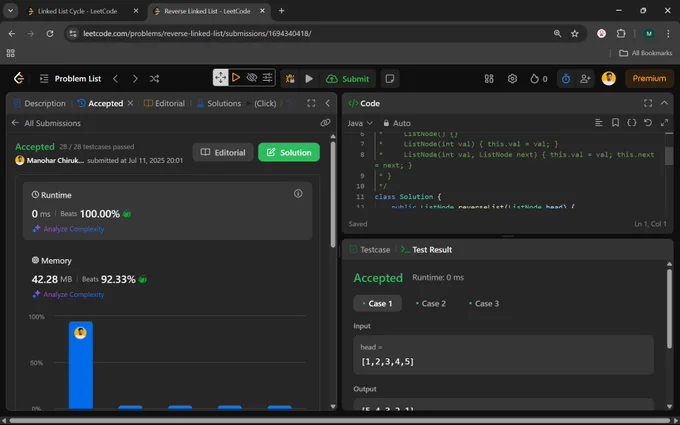Click the hide-eye overlay icon

tap(252, 78)
